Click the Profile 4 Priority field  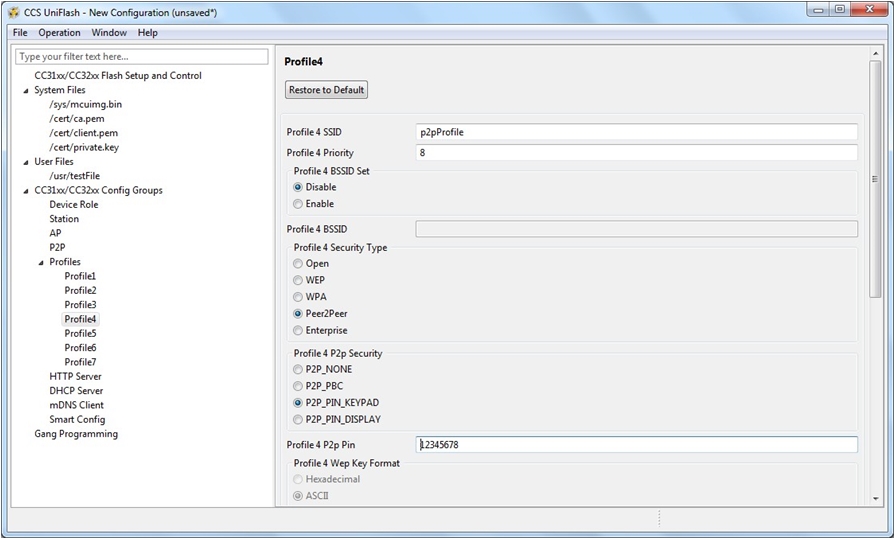coord(636,152)
